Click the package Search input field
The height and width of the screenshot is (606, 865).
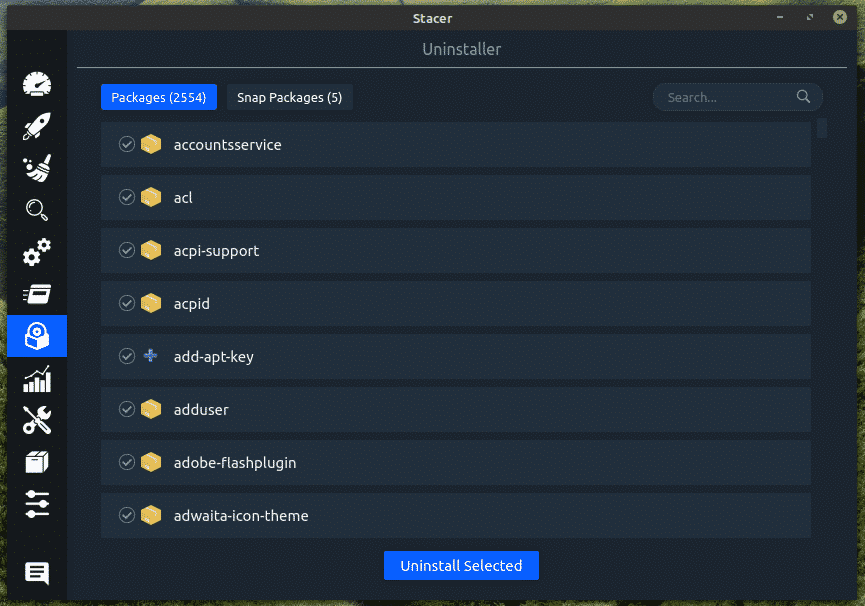click(728, 97)
